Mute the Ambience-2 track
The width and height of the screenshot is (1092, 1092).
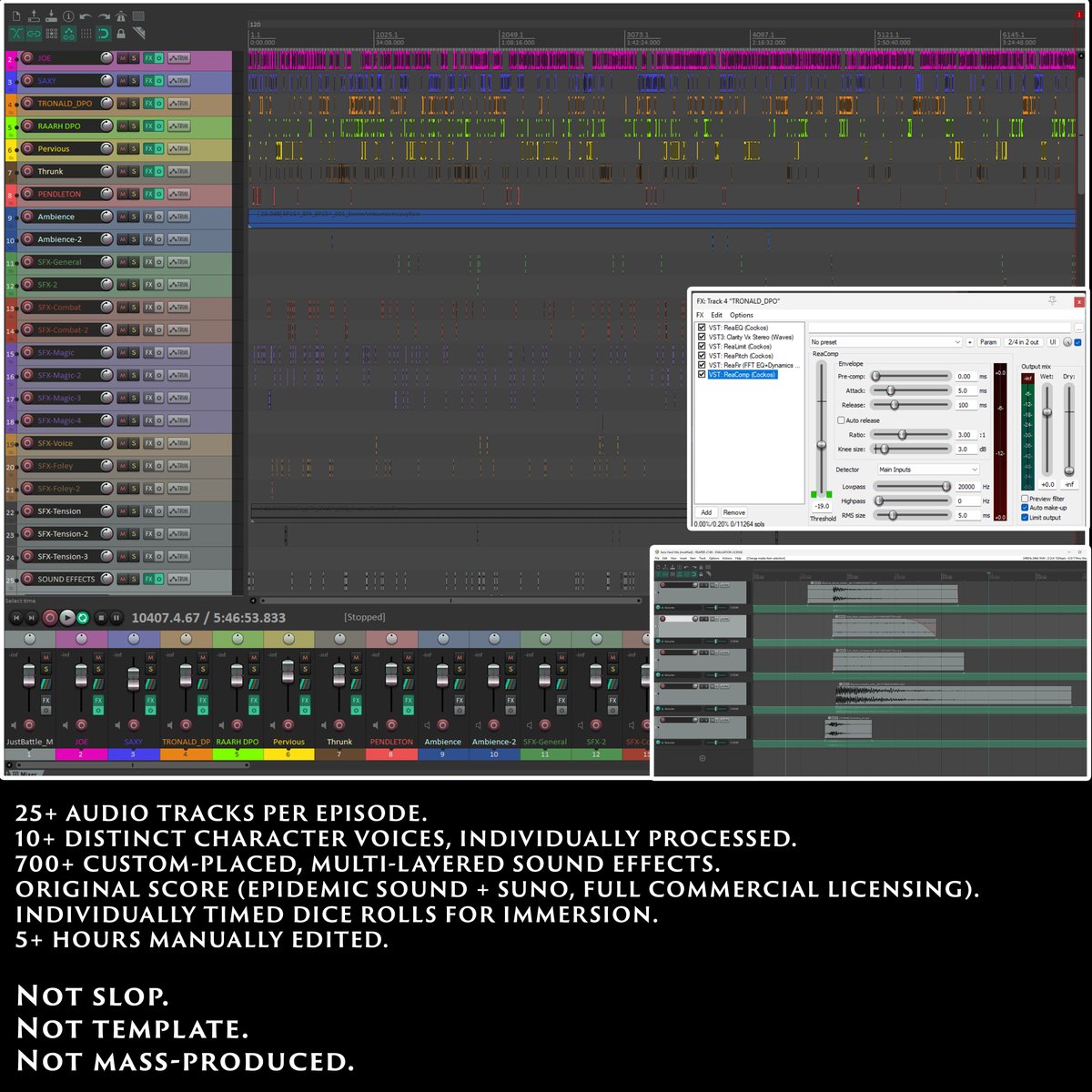[122, 239]
